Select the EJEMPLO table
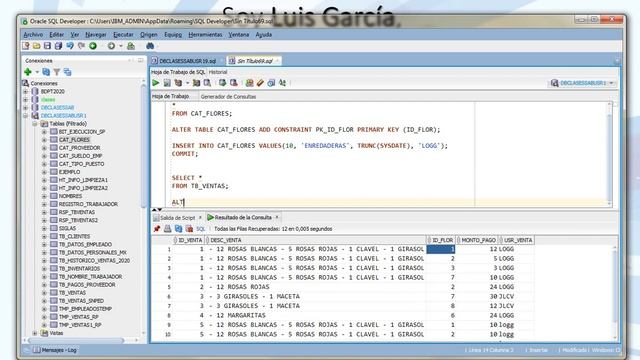640x360 pixels. 69,172
